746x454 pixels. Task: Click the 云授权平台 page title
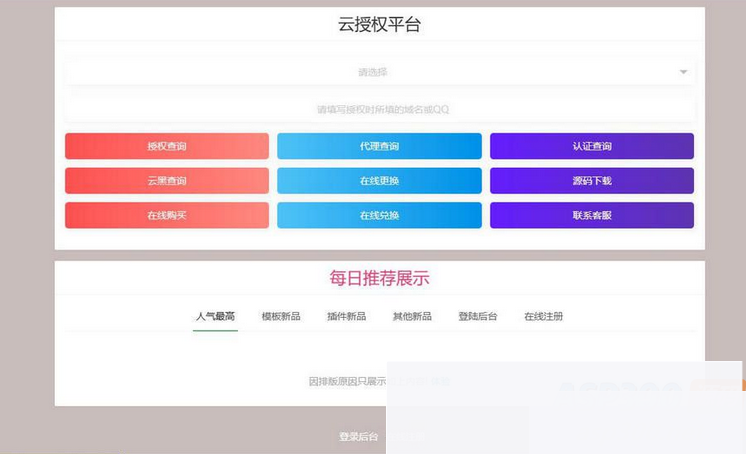coord(379,25)
